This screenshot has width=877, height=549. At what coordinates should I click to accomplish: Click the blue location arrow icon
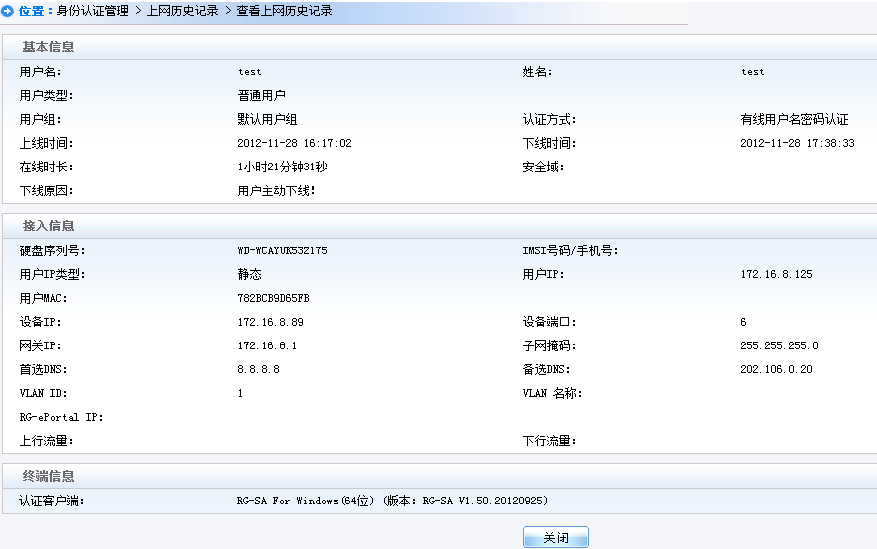pos(8,11)
